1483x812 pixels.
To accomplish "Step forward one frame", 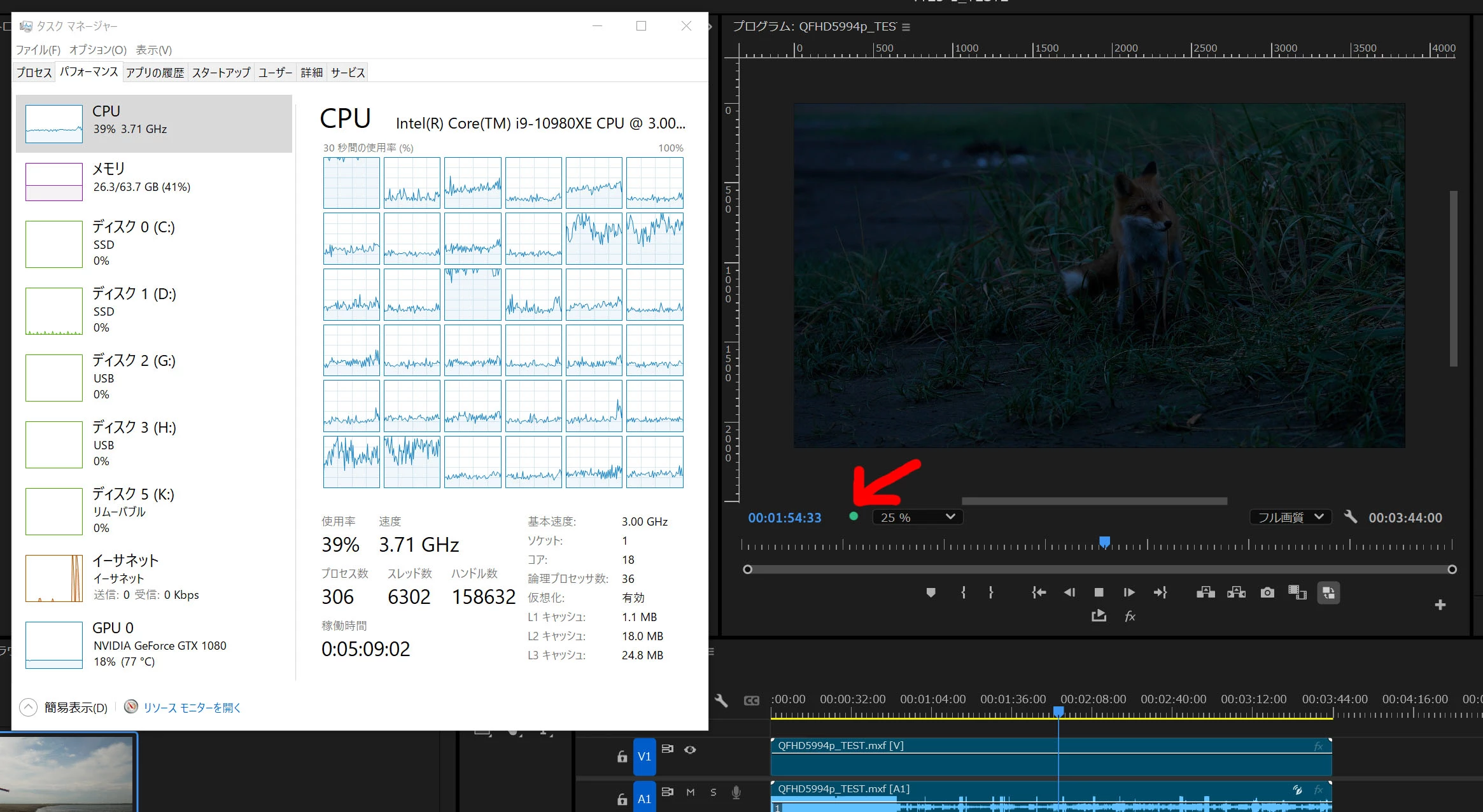I will [1129, 592].
